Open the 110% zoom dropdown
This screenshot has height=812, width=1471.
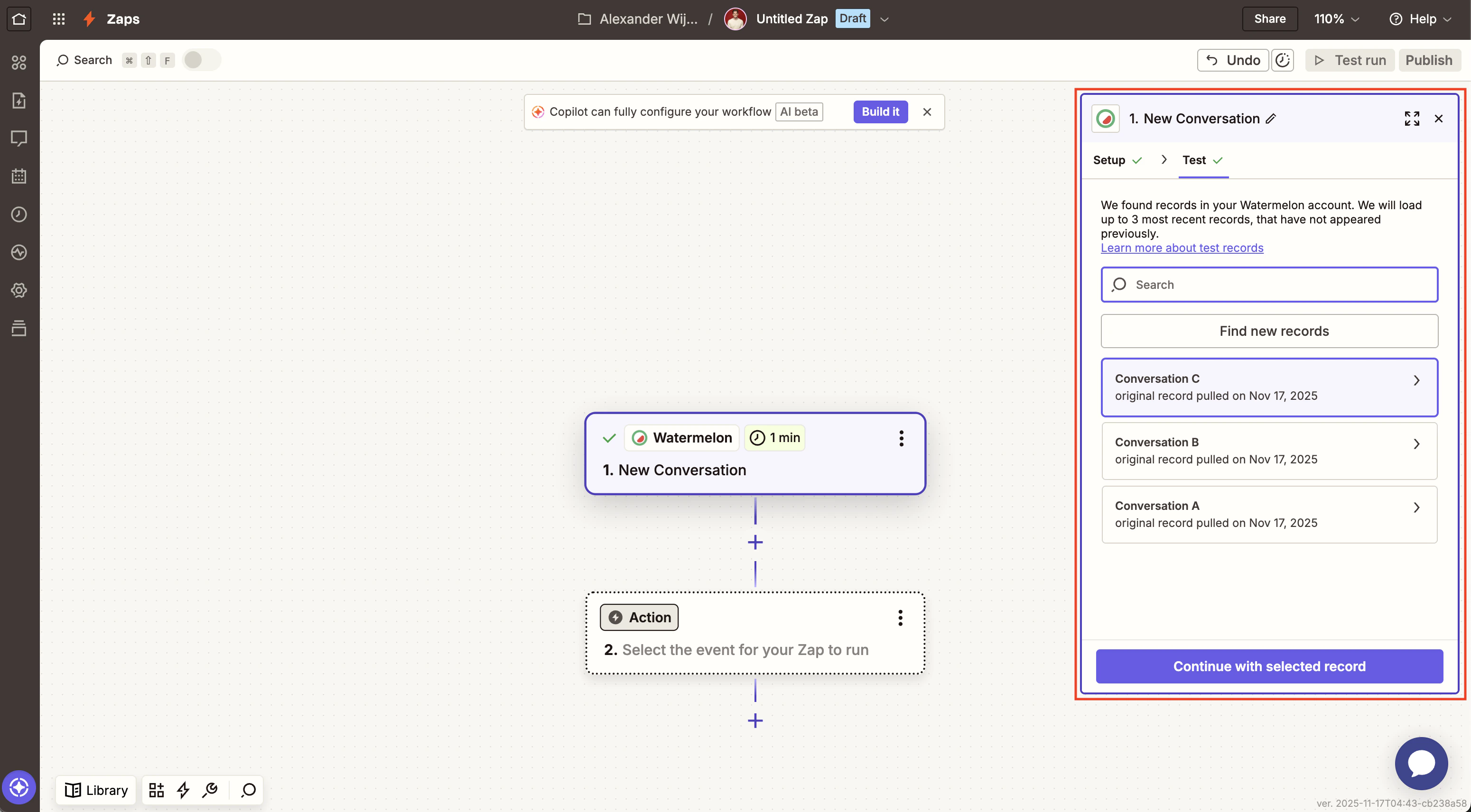coord(1336,19)
